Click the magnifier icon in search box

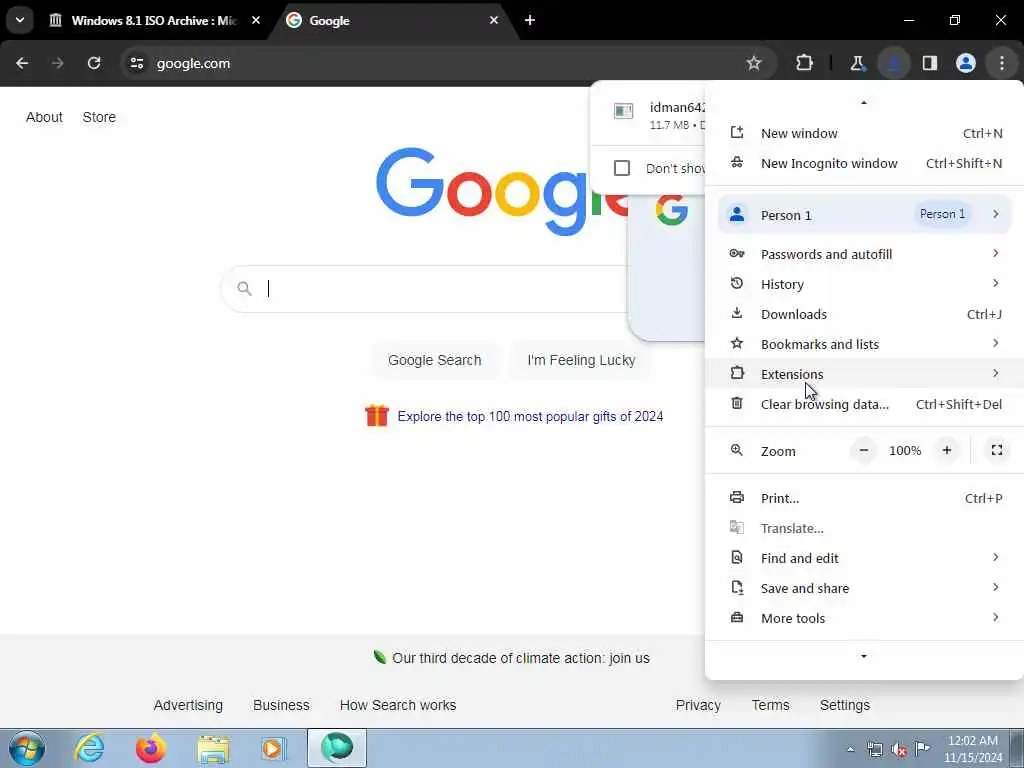click(x=244, y=289)
